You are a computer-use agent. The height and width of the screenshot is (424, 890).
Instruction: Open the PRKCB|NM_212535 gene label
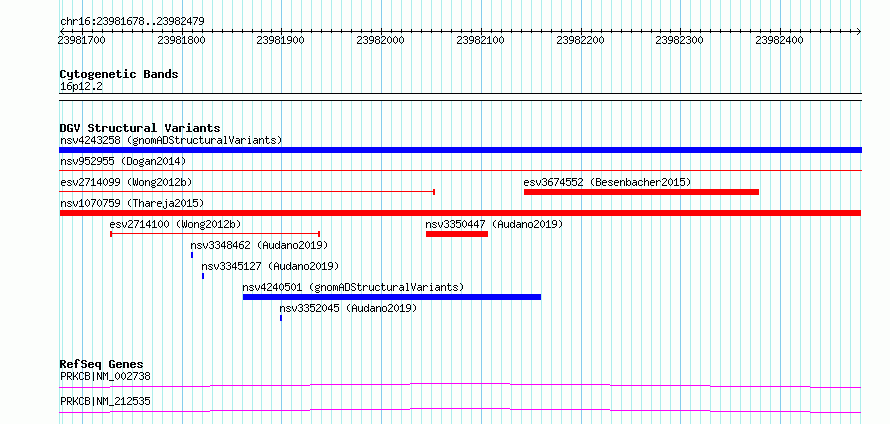[x=105, y=401]
